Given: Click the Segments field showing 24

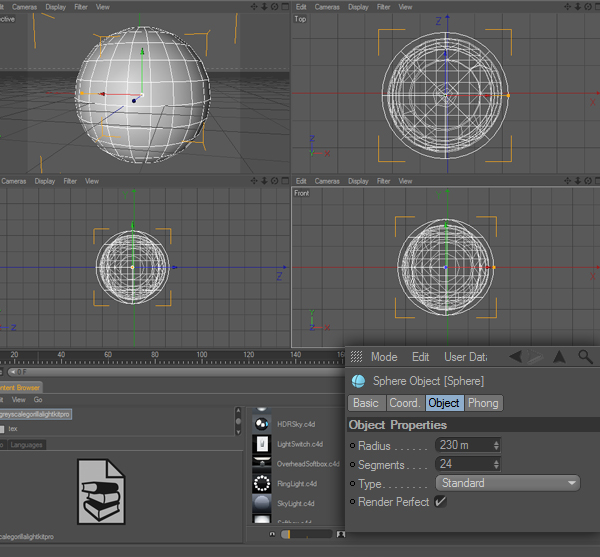Looking at the screenshot, I should click(468, 464).
